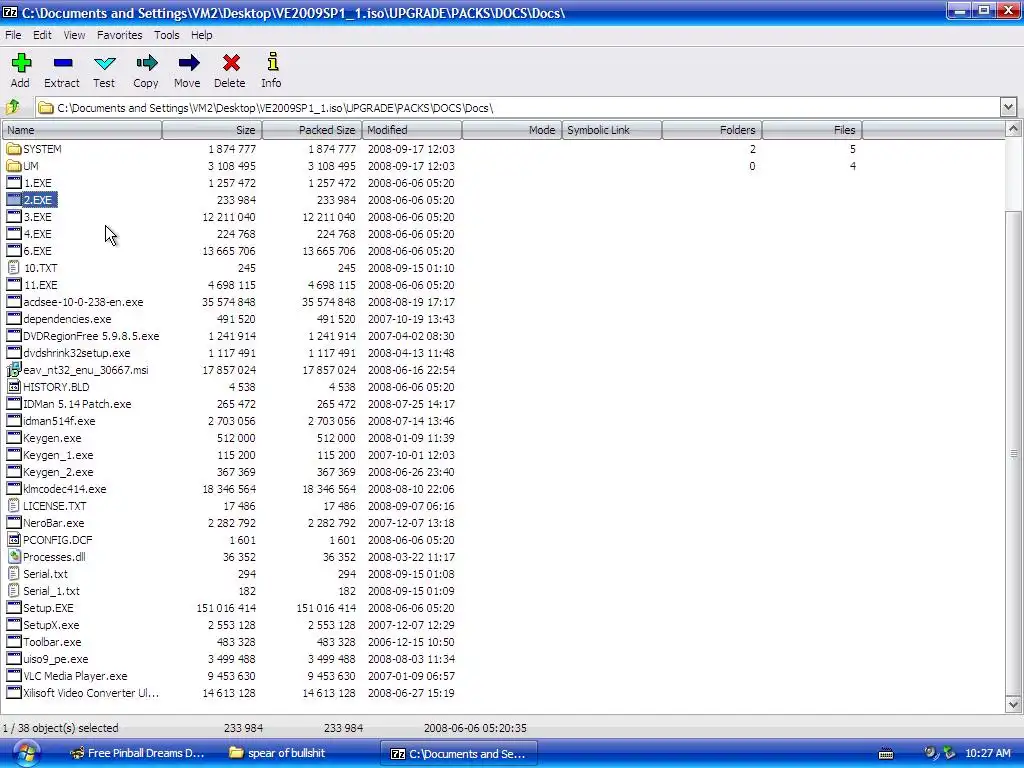Sort by the Modified column header

[412, 130]
